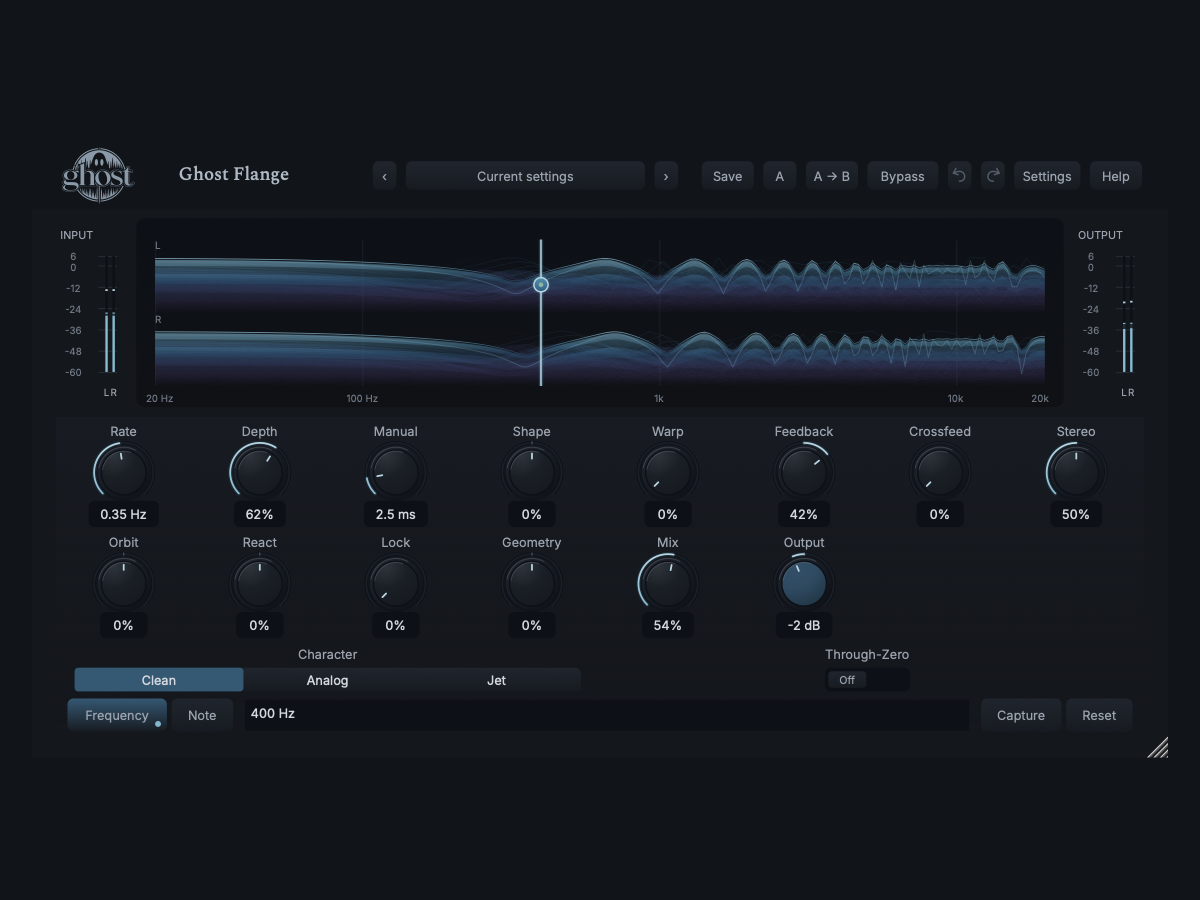The width and height of the screenshot is (1200, 900).
Task: Click the 0% Orbit value field
Action: [x=123, y=625]
